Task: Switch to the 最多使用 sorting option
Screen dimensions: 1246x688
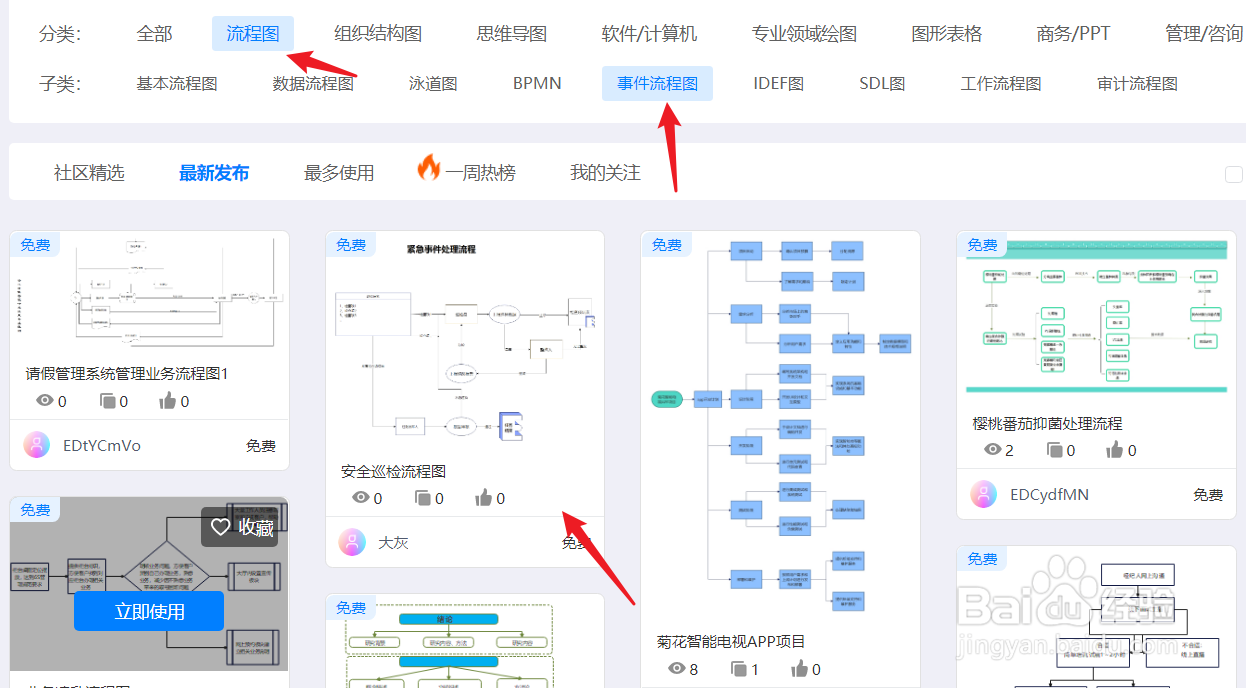Action: pyautogui.click(x=337, y=171)
